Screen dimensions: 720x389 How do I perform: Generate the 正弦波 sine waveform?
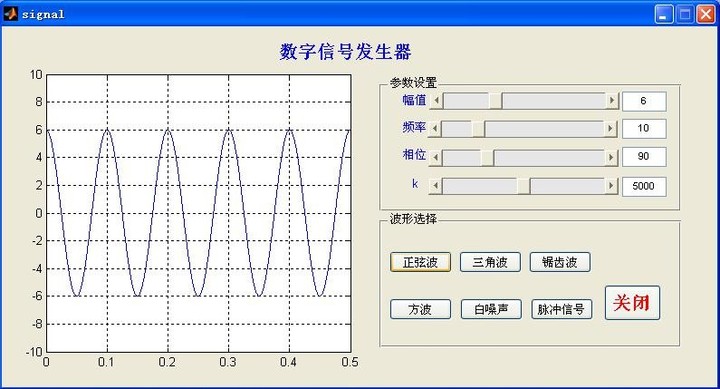tap(420, 262)
